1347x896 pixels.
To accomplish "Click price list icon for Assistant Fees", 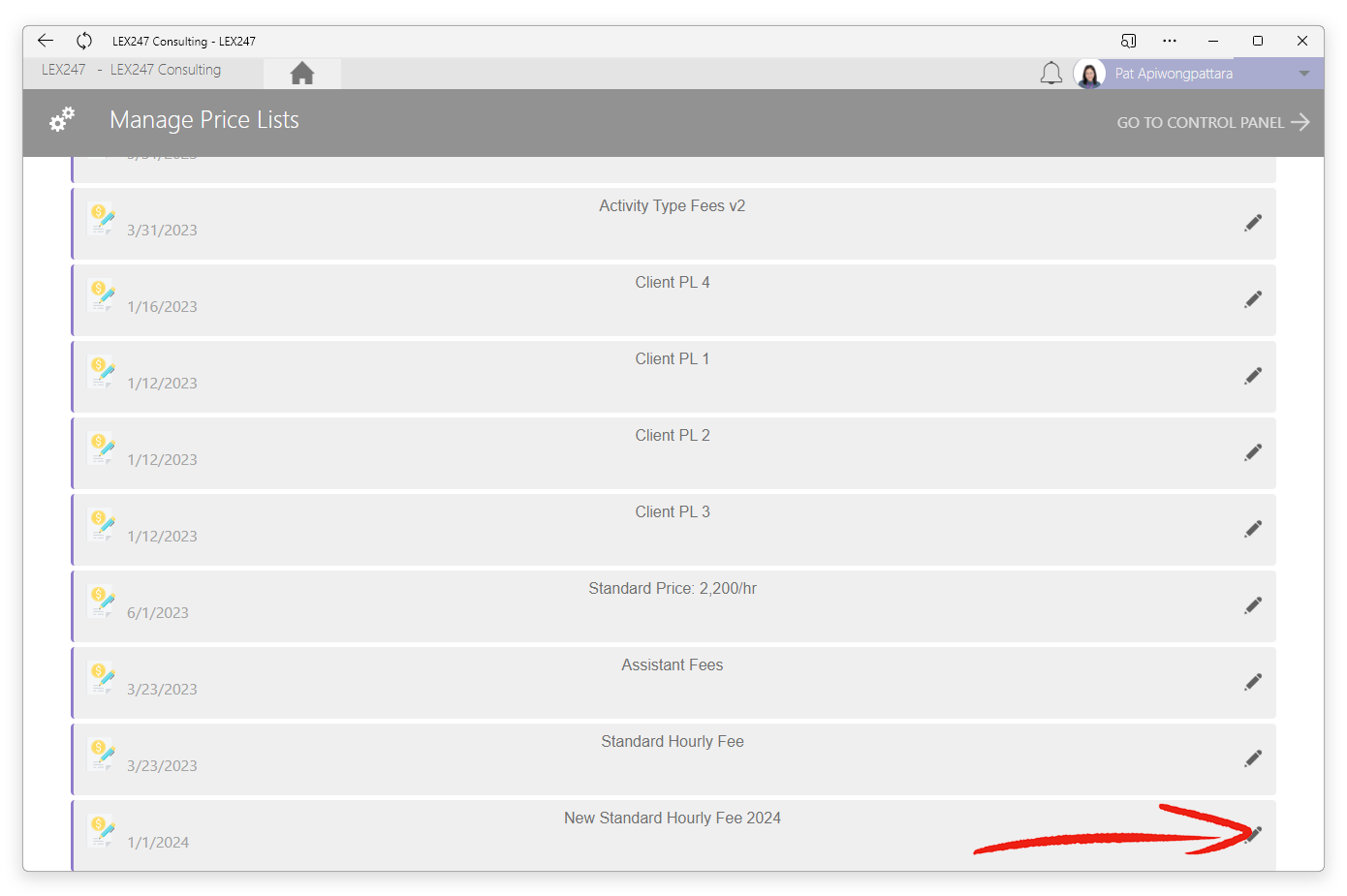I will point(101,677).
